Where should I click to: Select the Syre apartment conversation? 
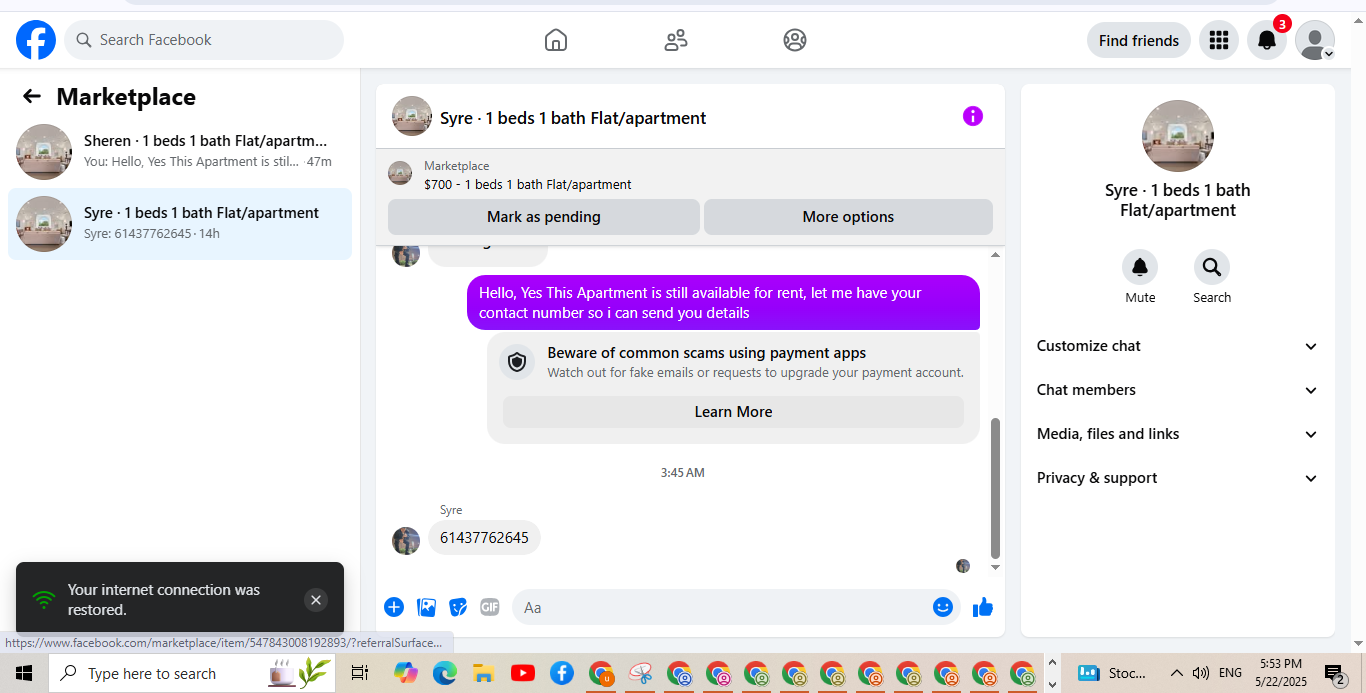180,224
